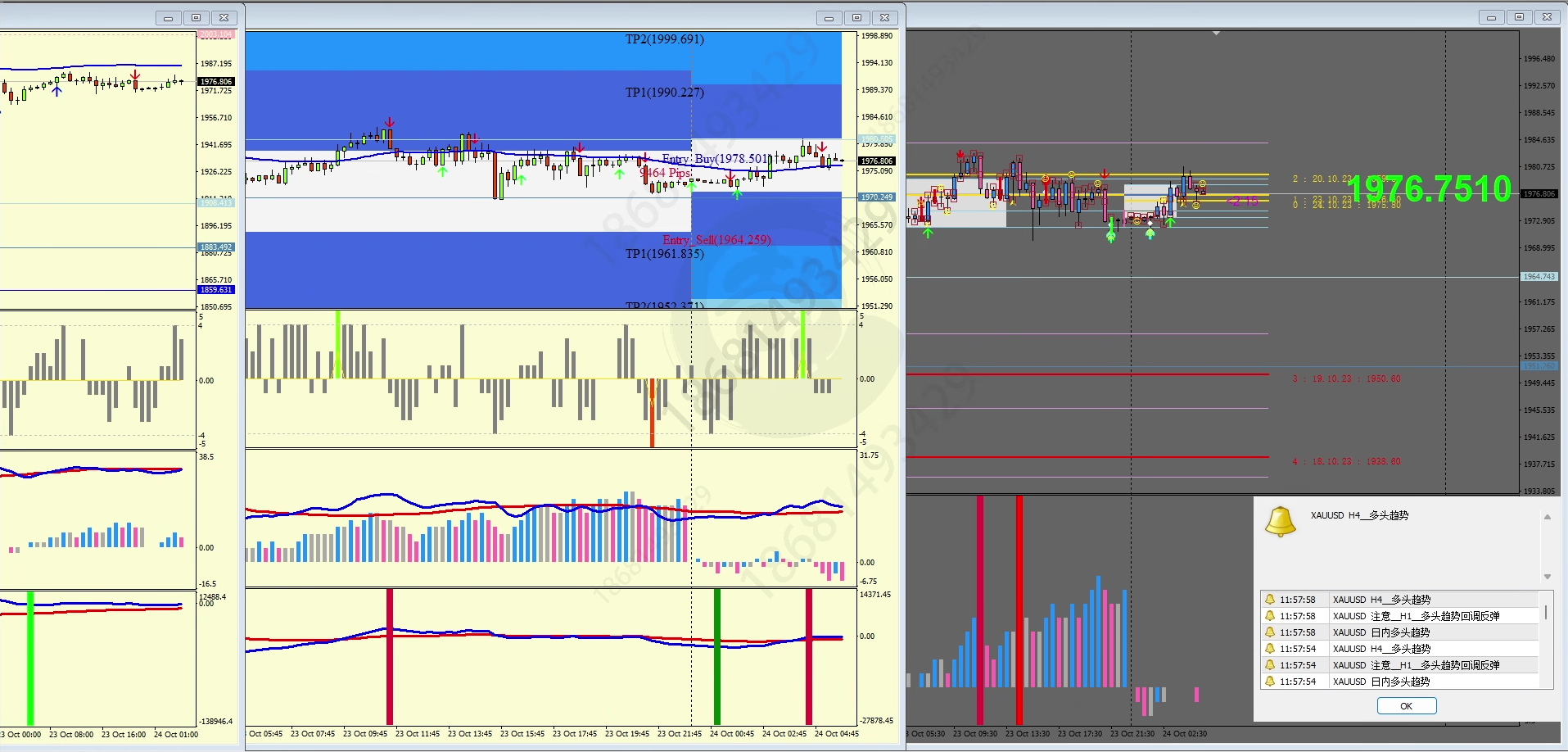1568x752 pixels.
Task: Close the right dark chart window
Action: click(1547, 17)
